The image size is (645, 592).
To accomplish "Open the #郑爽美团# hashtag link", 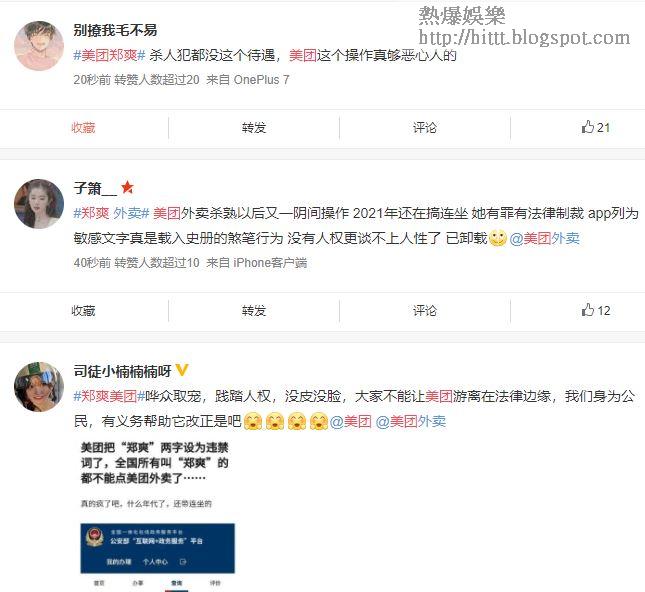I will [109, 396].
